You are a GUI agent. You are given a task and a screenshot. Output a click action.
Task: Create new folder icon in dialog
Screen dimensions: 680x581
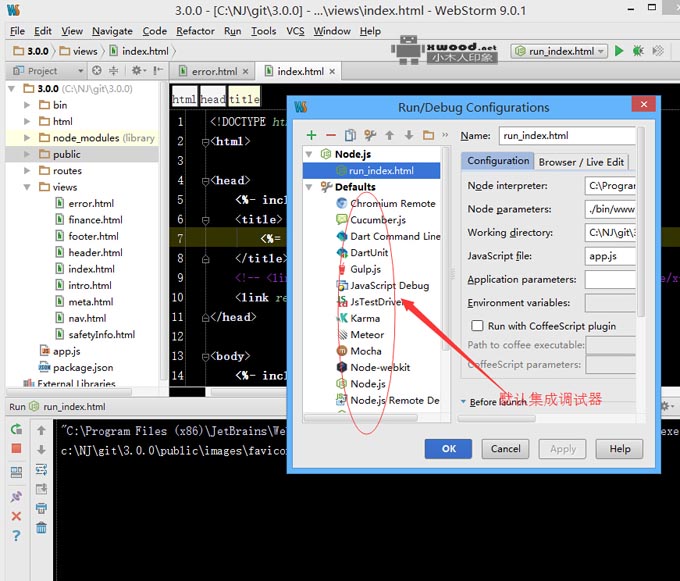[428, 135]
